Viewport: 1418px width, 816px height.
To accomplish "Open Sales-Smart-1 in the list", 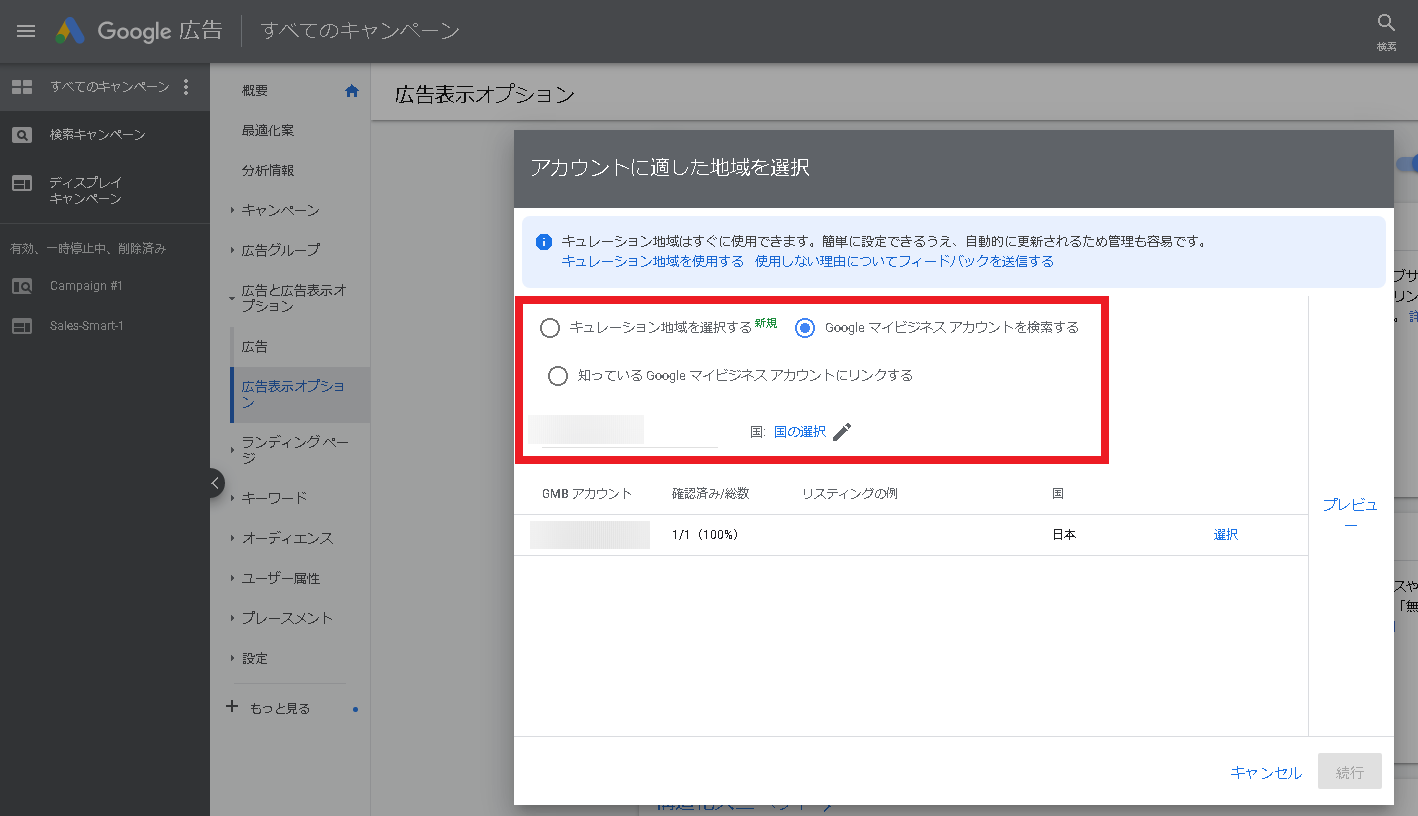I will point(87,326).
